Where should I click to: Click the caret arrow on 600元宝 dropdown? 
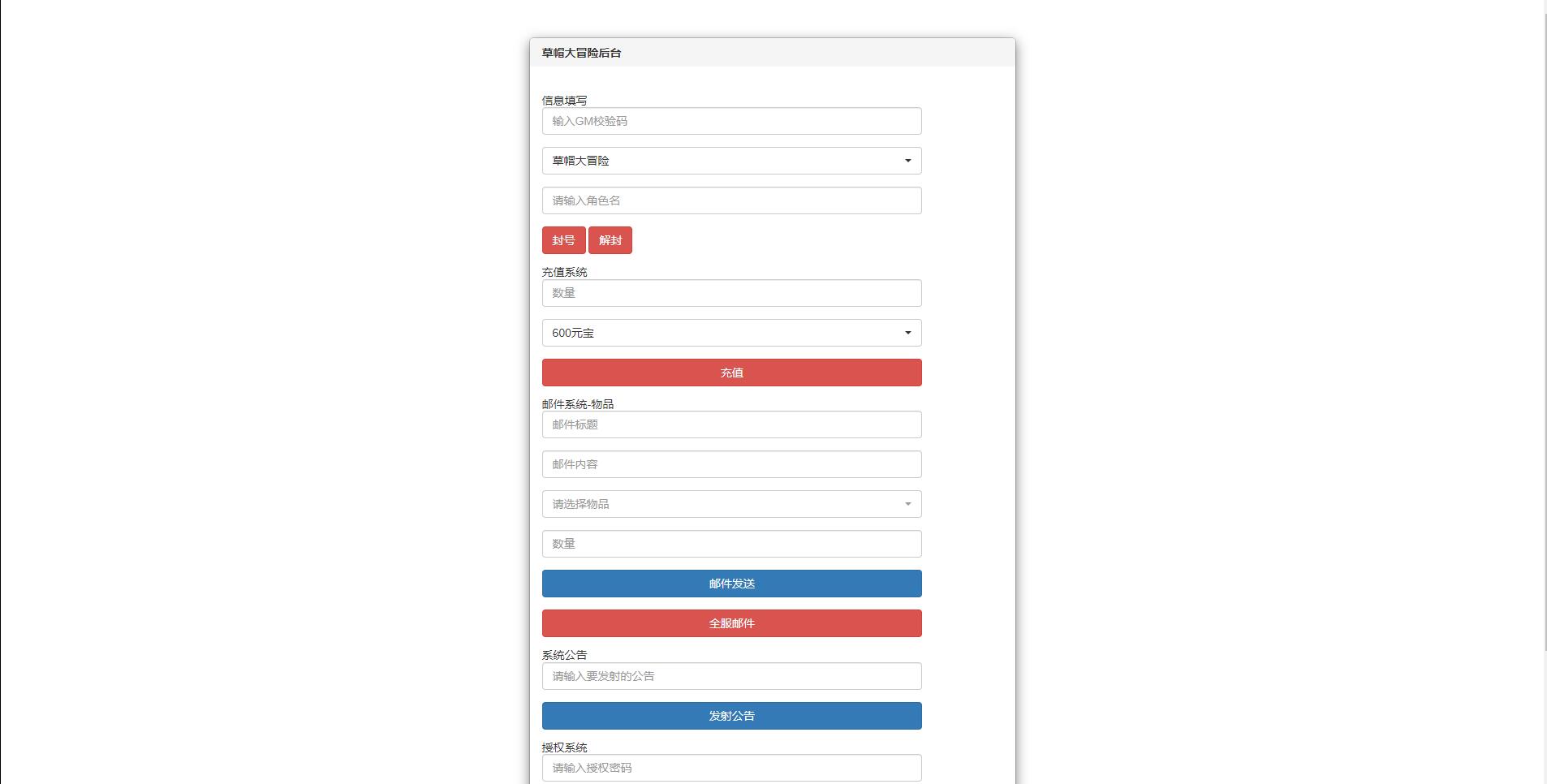[907, 333]
